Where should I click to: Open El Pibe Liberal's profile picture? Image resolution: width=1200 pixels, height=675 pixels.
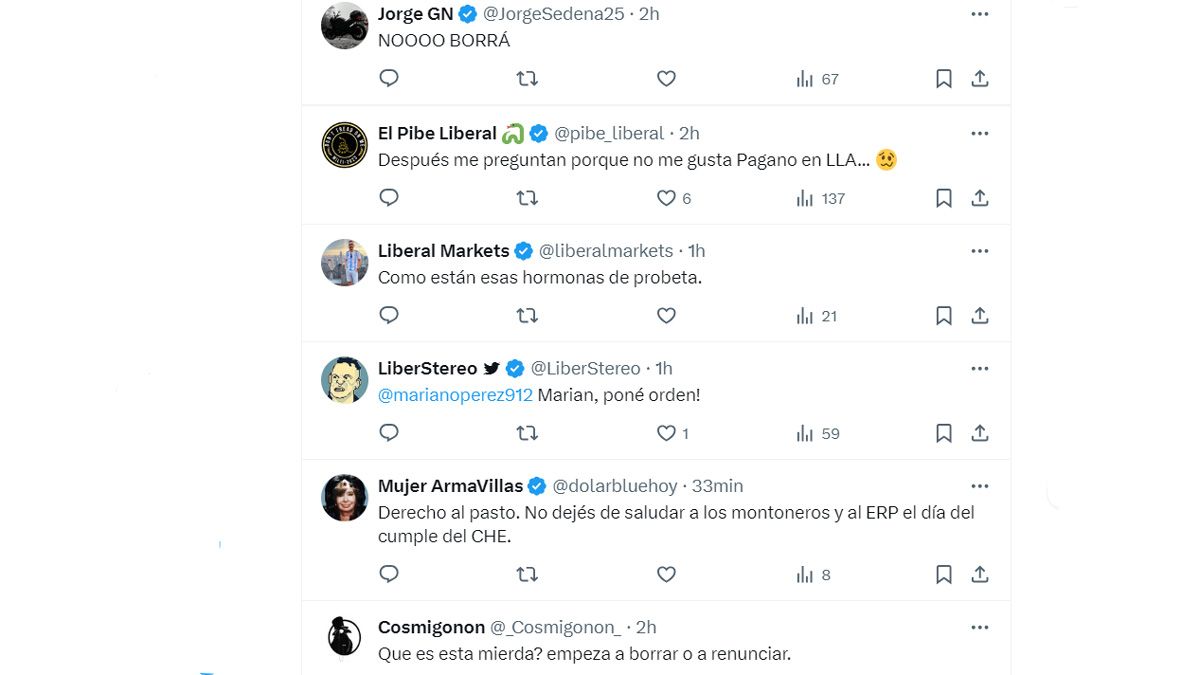click(x=345, y=145)
